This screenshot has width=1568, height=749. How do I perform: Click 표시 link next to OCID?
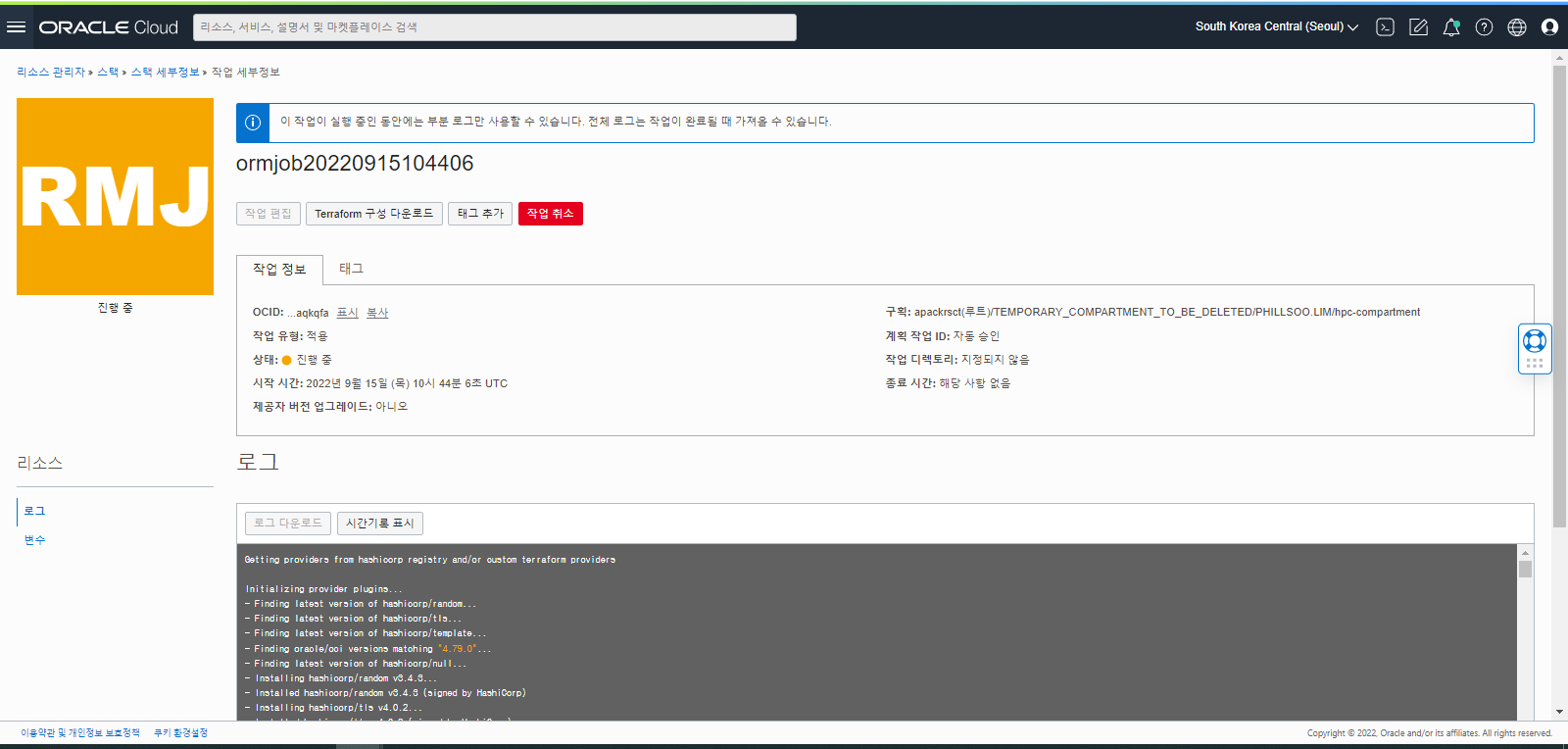(348, 313)
